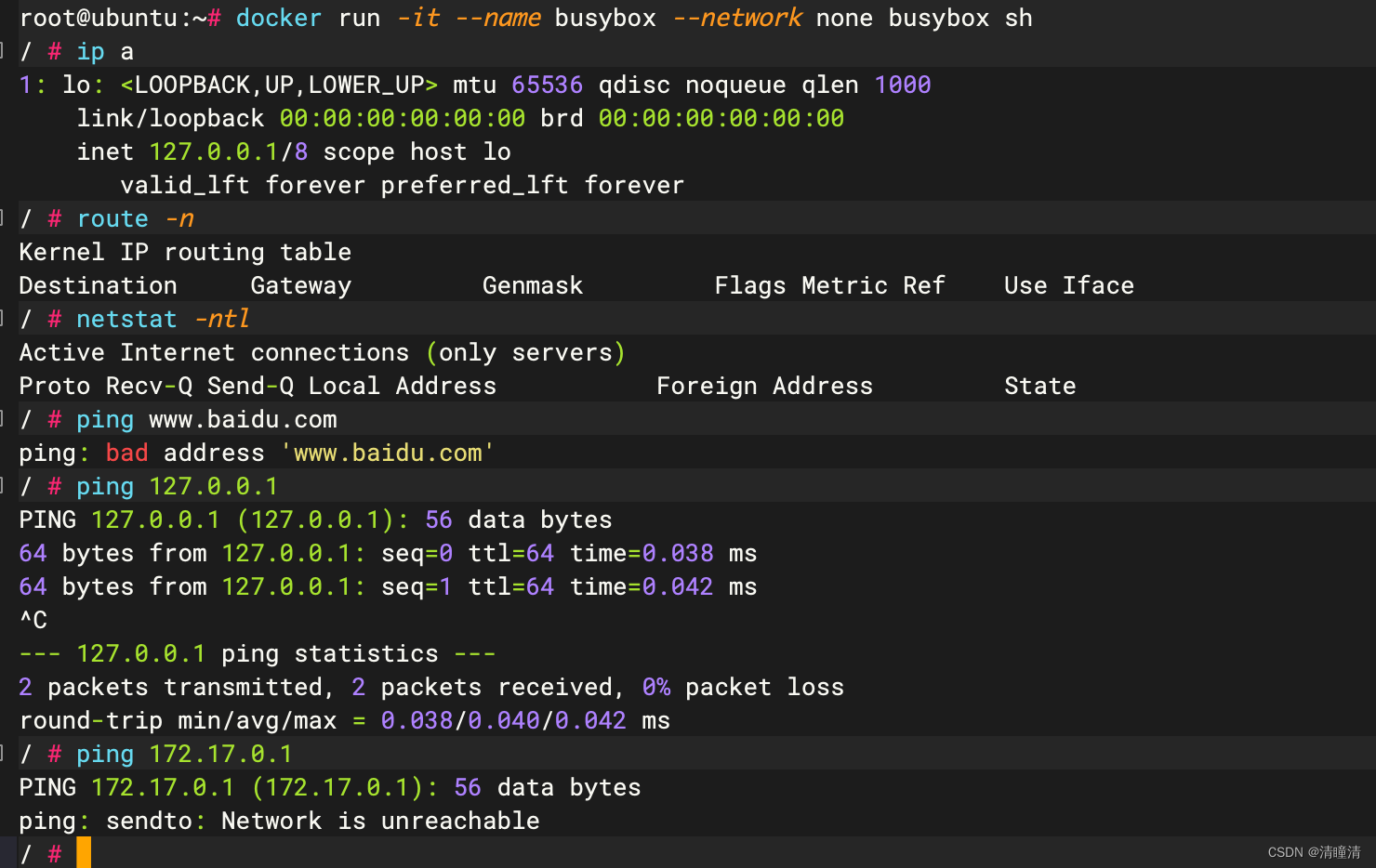Click the 'lo: <LOOPBACK,UP,LOWER_UP>' interface line
1376x868 pixels.
click(x=475, y=85)
